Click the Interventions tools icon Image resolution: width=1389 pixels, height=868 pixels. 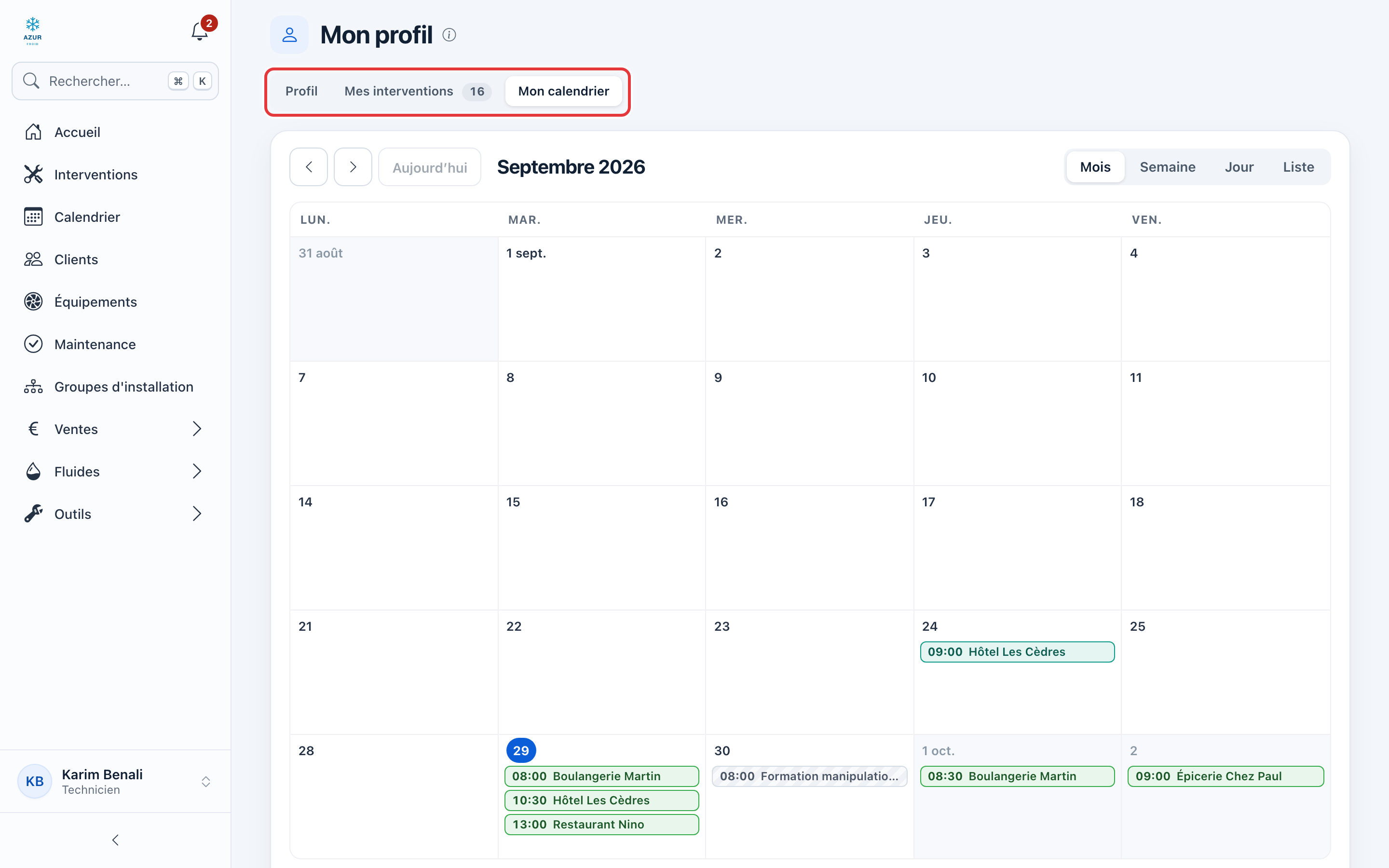tap(33, 175)
